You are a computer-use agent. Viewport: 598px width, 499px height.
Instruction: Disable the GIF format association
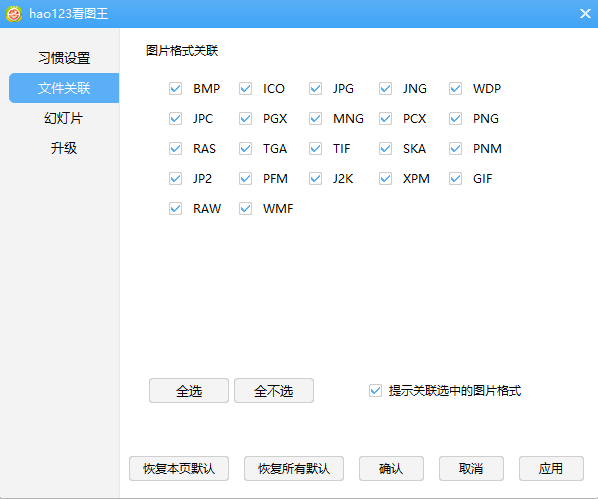(455, 179)
